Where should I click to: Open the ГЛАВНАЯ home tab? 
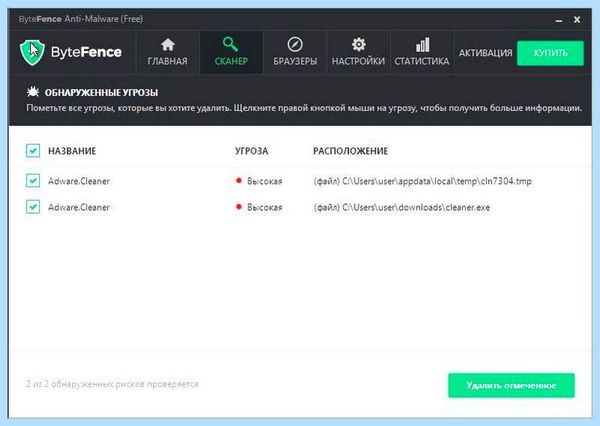point(168,52)
